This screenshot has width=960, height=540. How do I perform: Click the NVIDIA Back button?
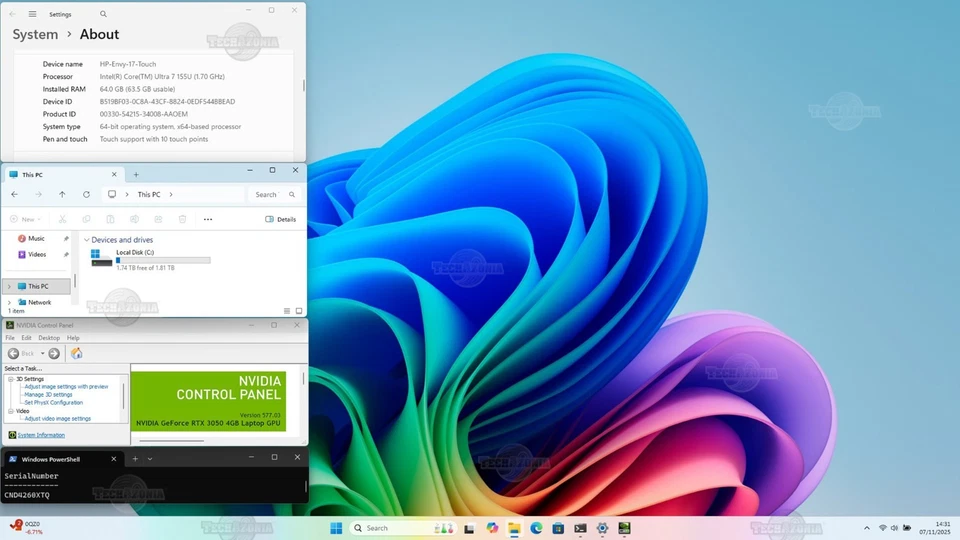[x=21, y=353]
